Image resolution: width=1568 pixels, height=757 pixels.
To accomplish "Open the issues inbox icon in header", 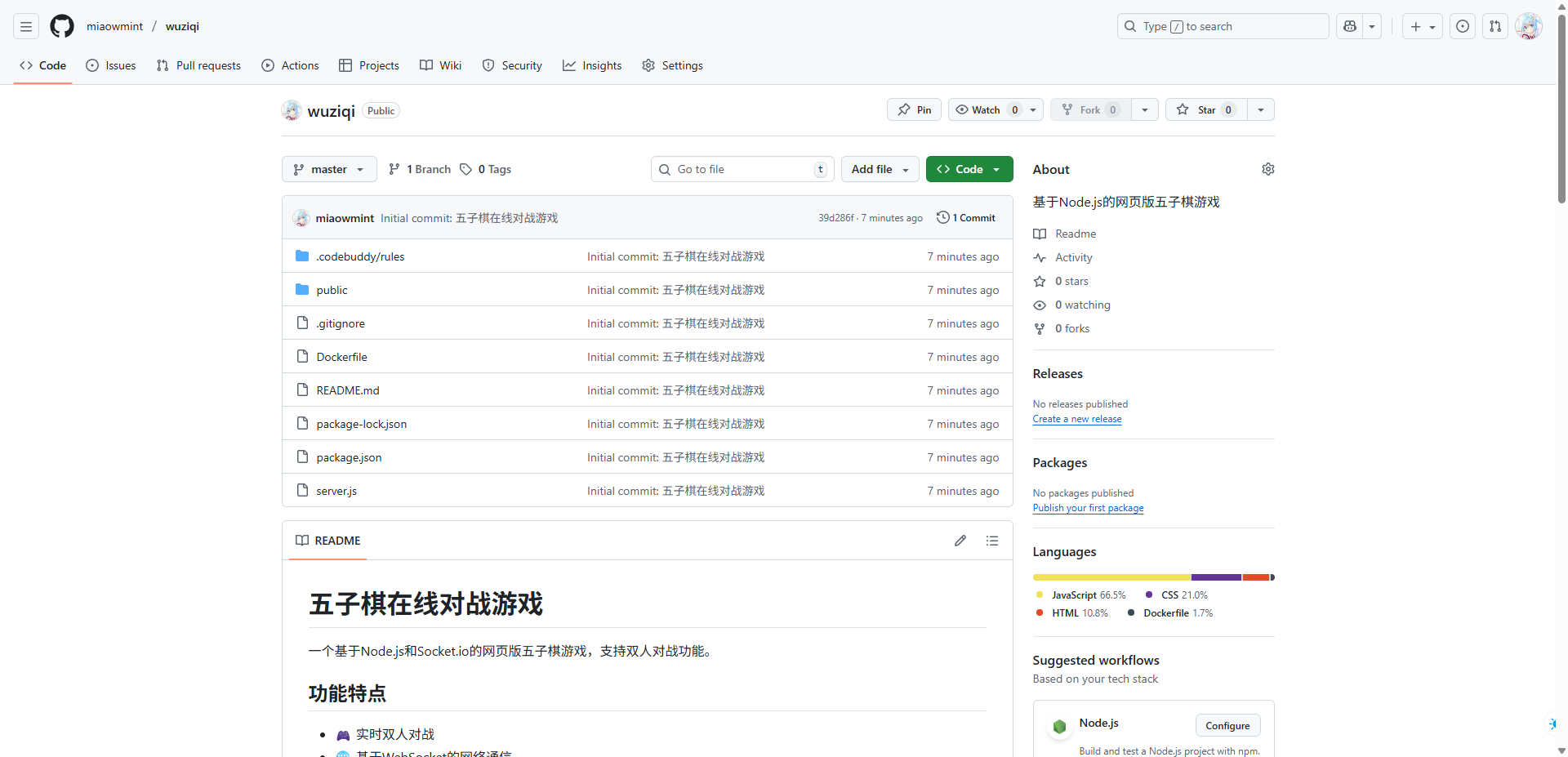I will point(1463,26).
